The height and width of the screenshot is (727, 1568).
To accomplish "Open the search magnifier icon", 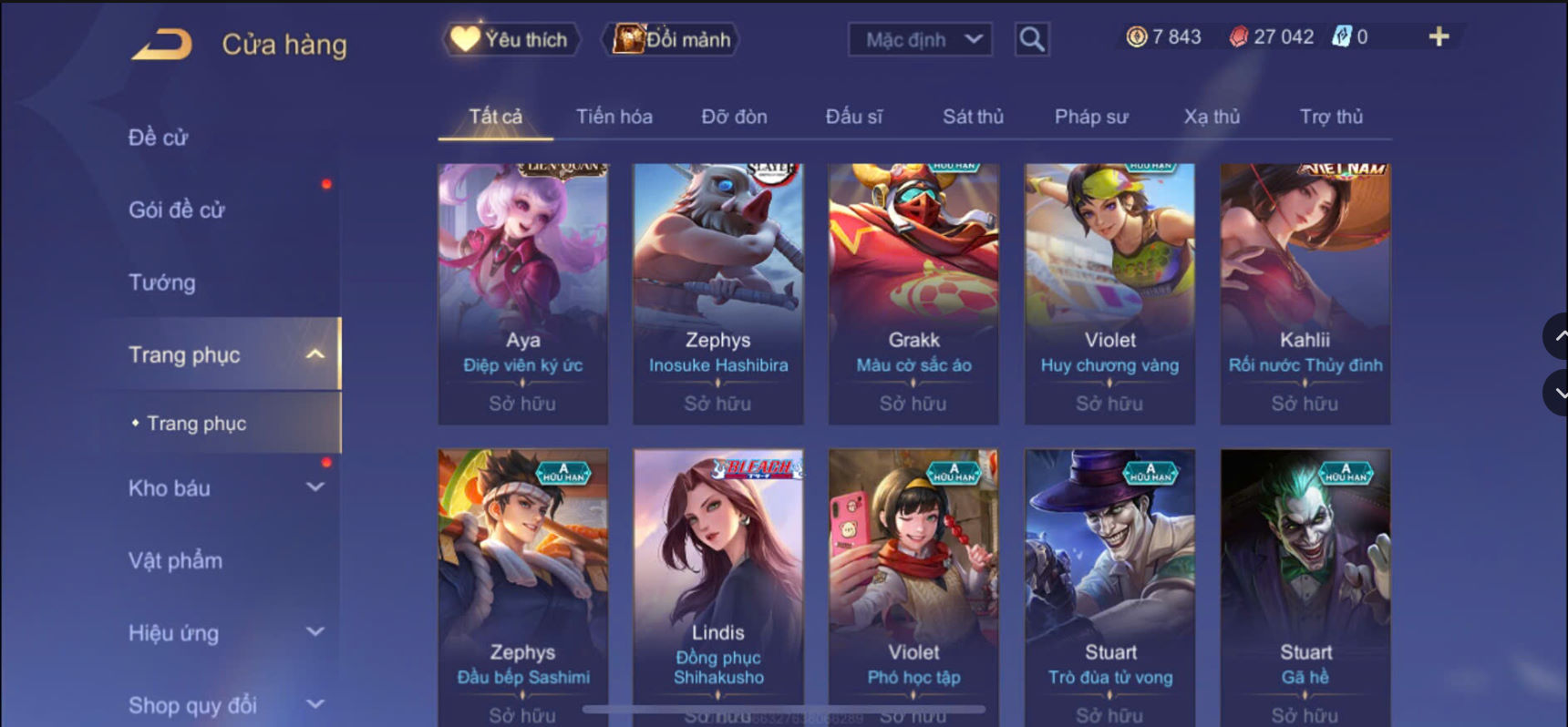I will point(1032,39).
